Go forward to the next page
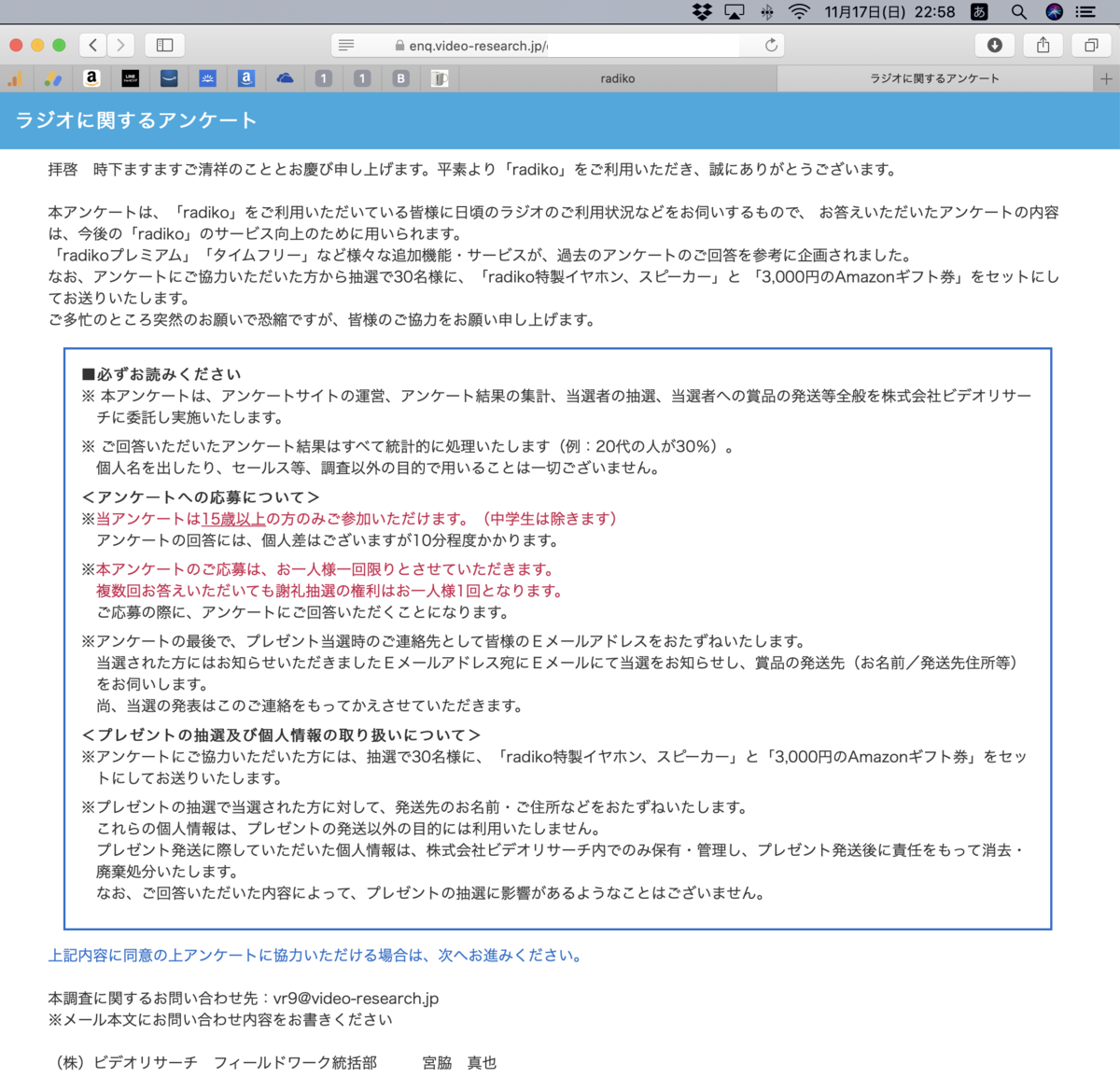1120x1077 pixels. coord(120,45)
